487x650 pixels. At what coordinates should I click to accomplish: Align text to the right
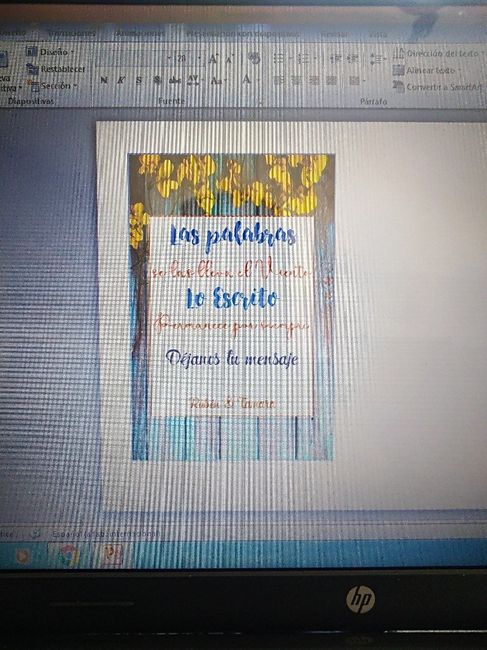click(x=314, y=80)
